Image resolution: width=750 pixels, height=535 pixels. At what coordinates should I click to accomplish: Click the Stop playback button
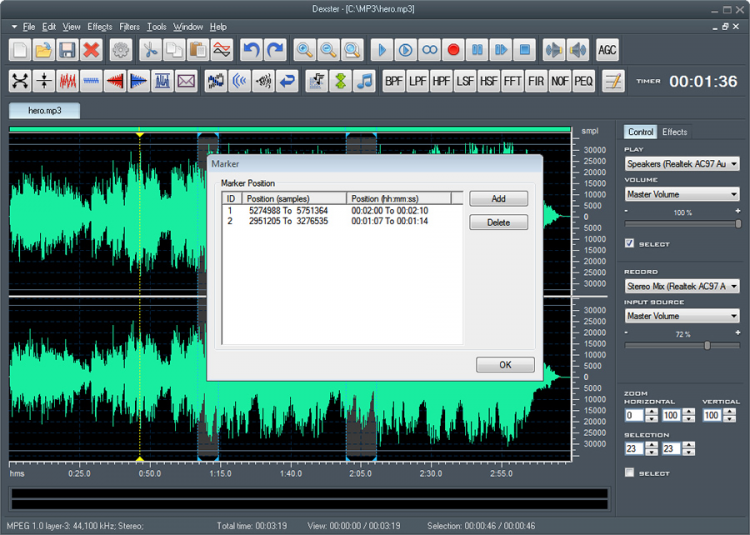523,49
